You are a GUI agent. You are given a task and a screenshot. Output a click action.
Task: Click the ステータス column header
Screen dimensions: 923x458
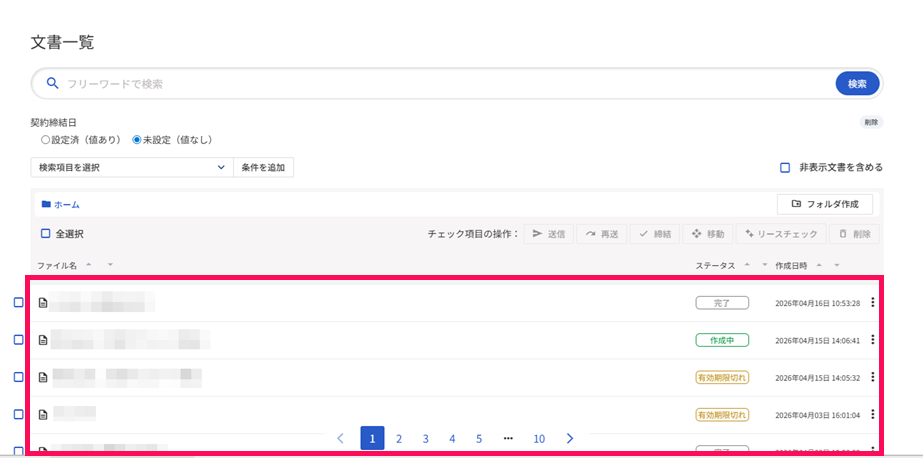715,265
